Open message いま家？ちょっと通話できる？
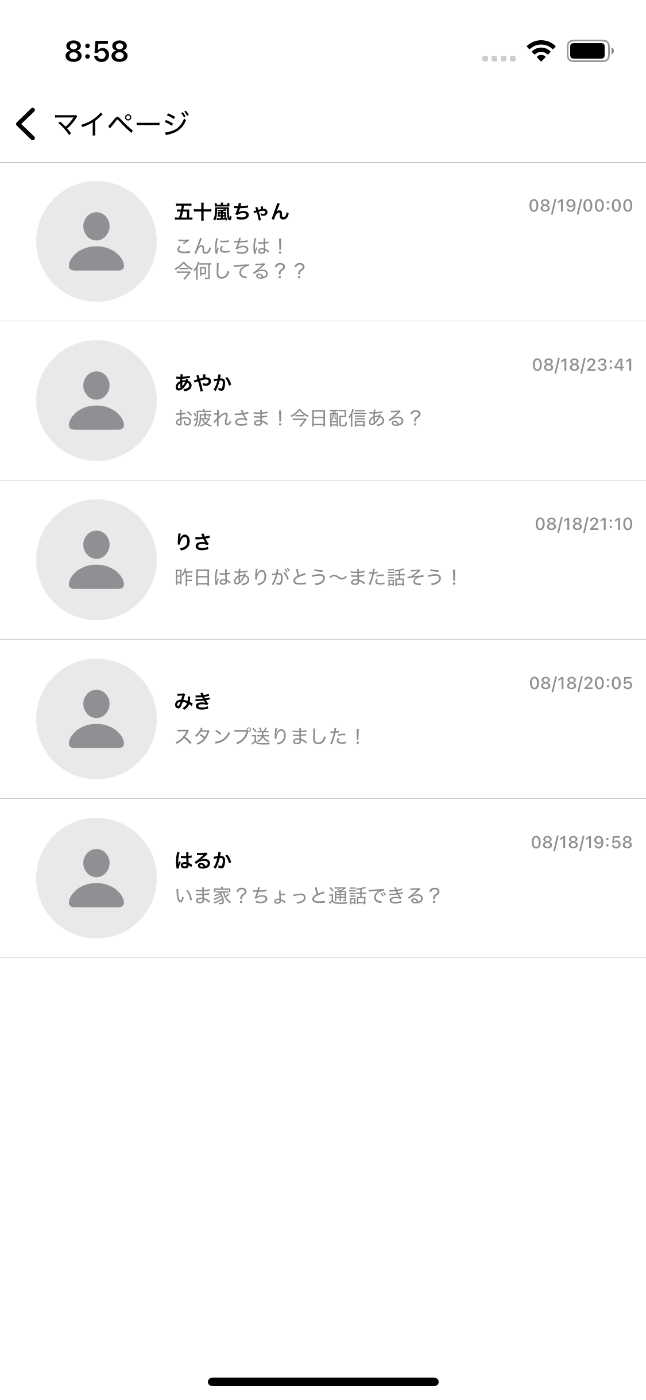 click(x=308, y=895)
